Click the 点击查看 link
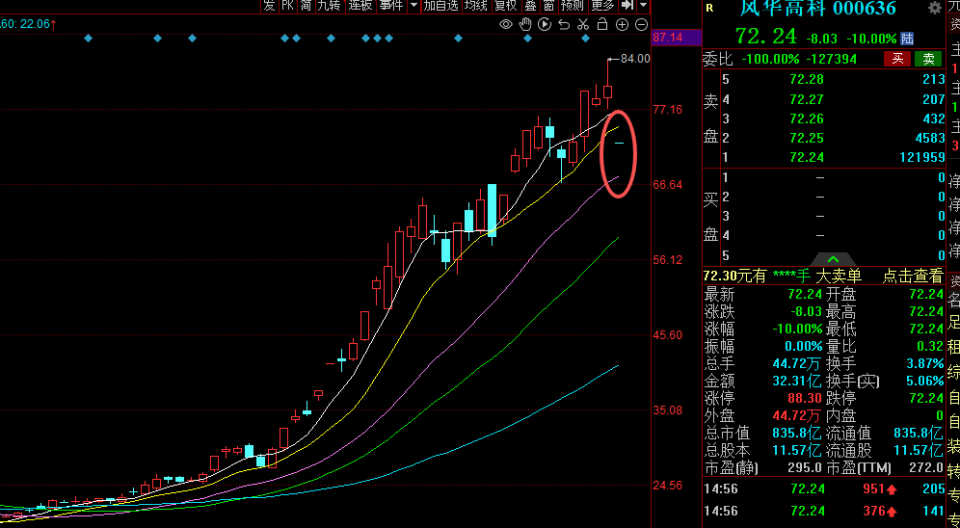The height and width of the screenshot is (528, 960). [x=912, y=276]
